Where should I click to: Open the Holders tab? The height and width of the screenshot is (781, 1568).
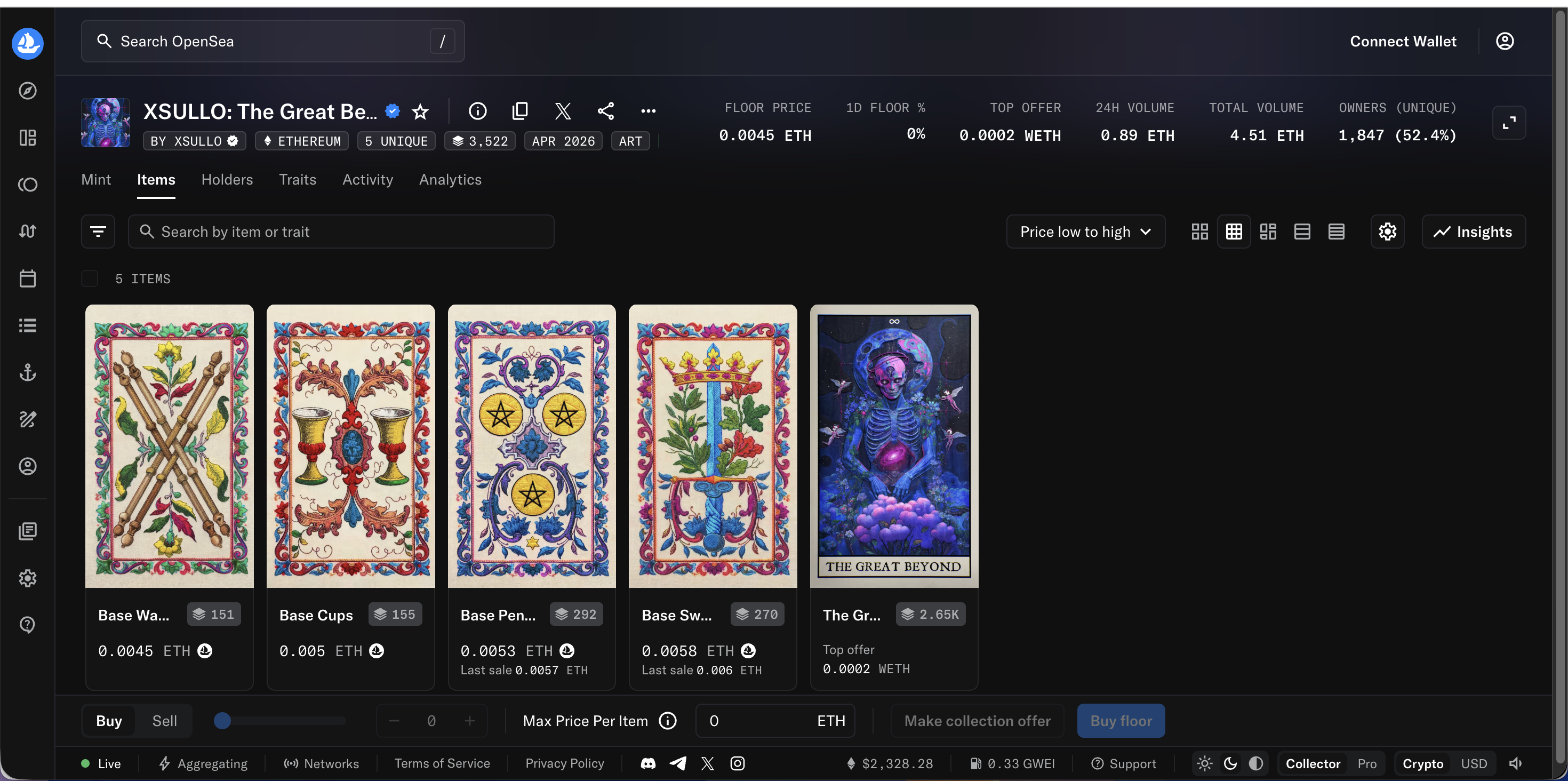227,180
